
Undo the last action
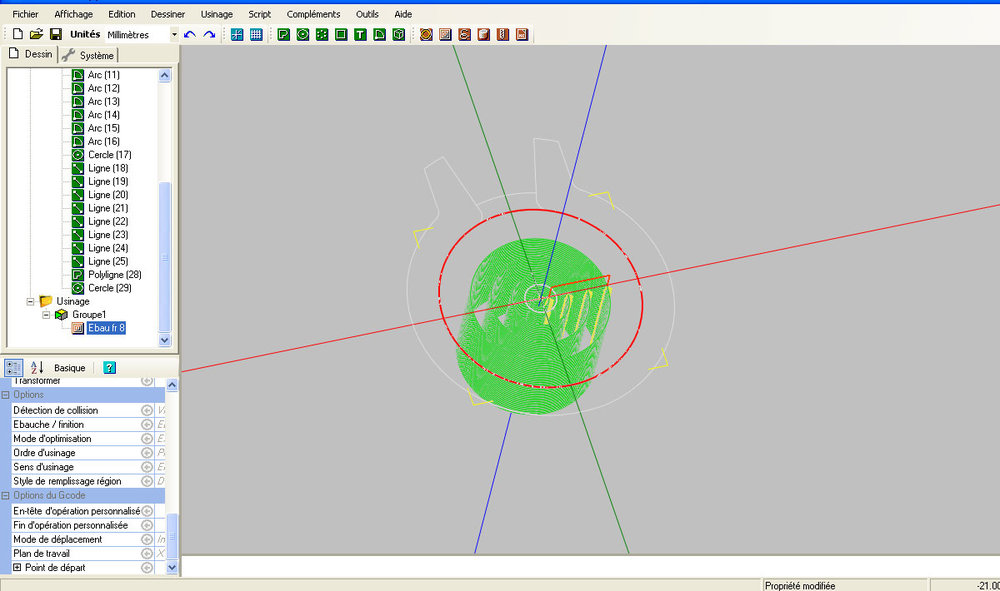click(189, 33)
